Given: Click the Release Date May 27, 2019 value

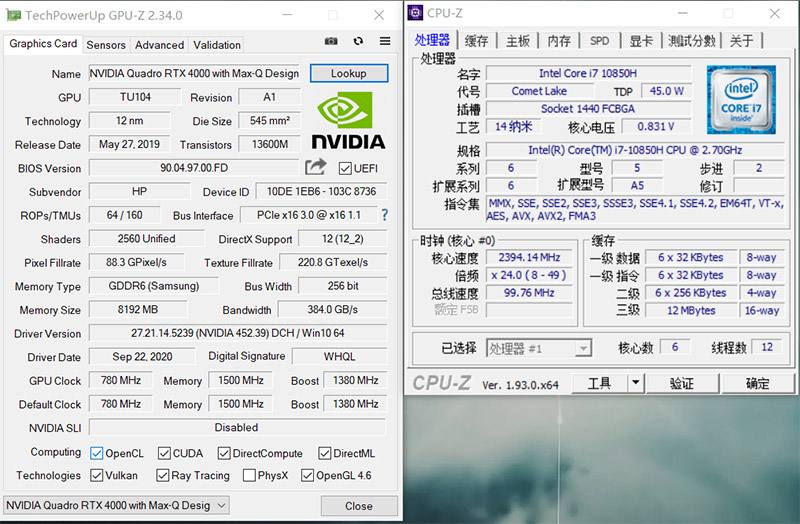Looking at the screenshot, I should [129, 144].
